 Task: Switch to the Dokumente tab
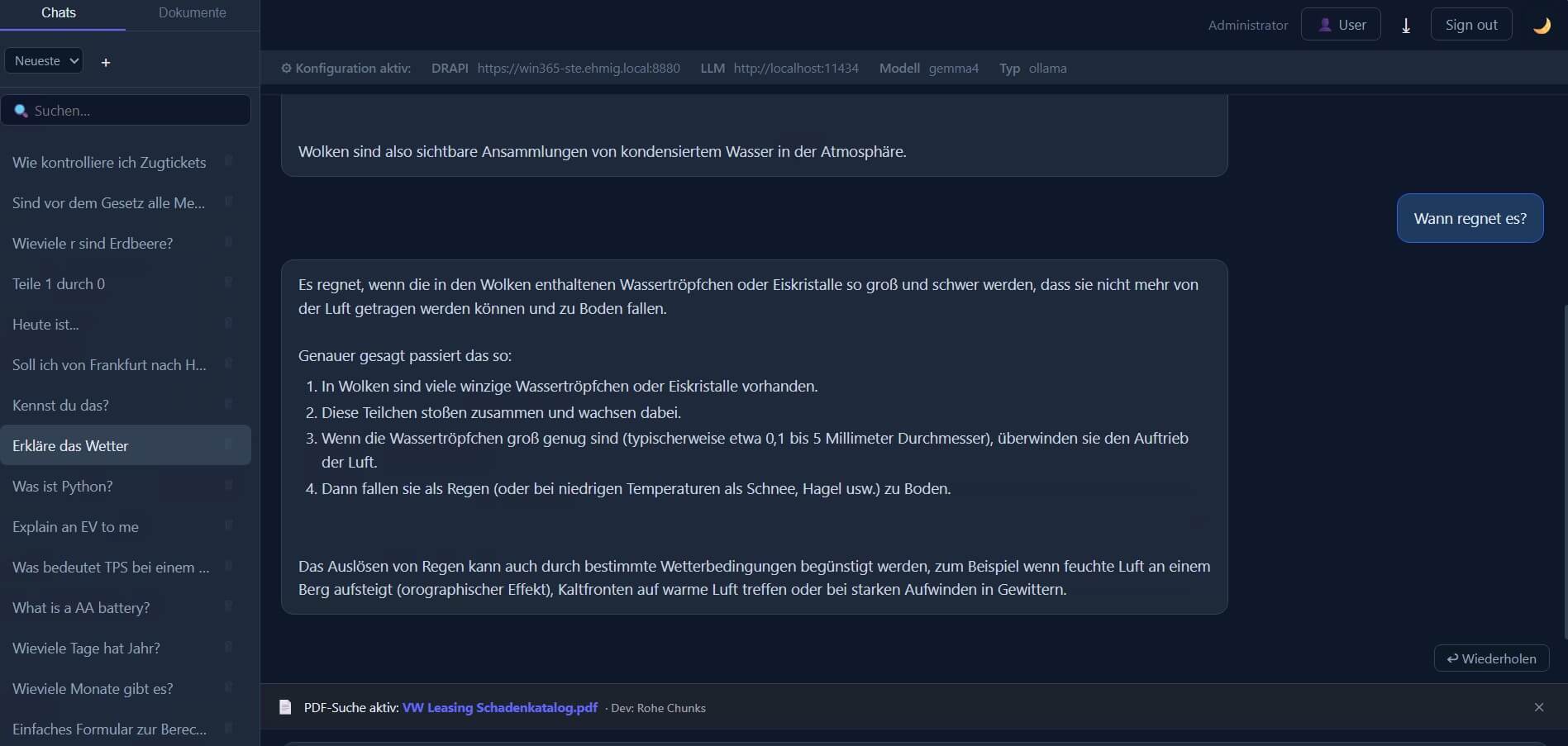point(193,13)
